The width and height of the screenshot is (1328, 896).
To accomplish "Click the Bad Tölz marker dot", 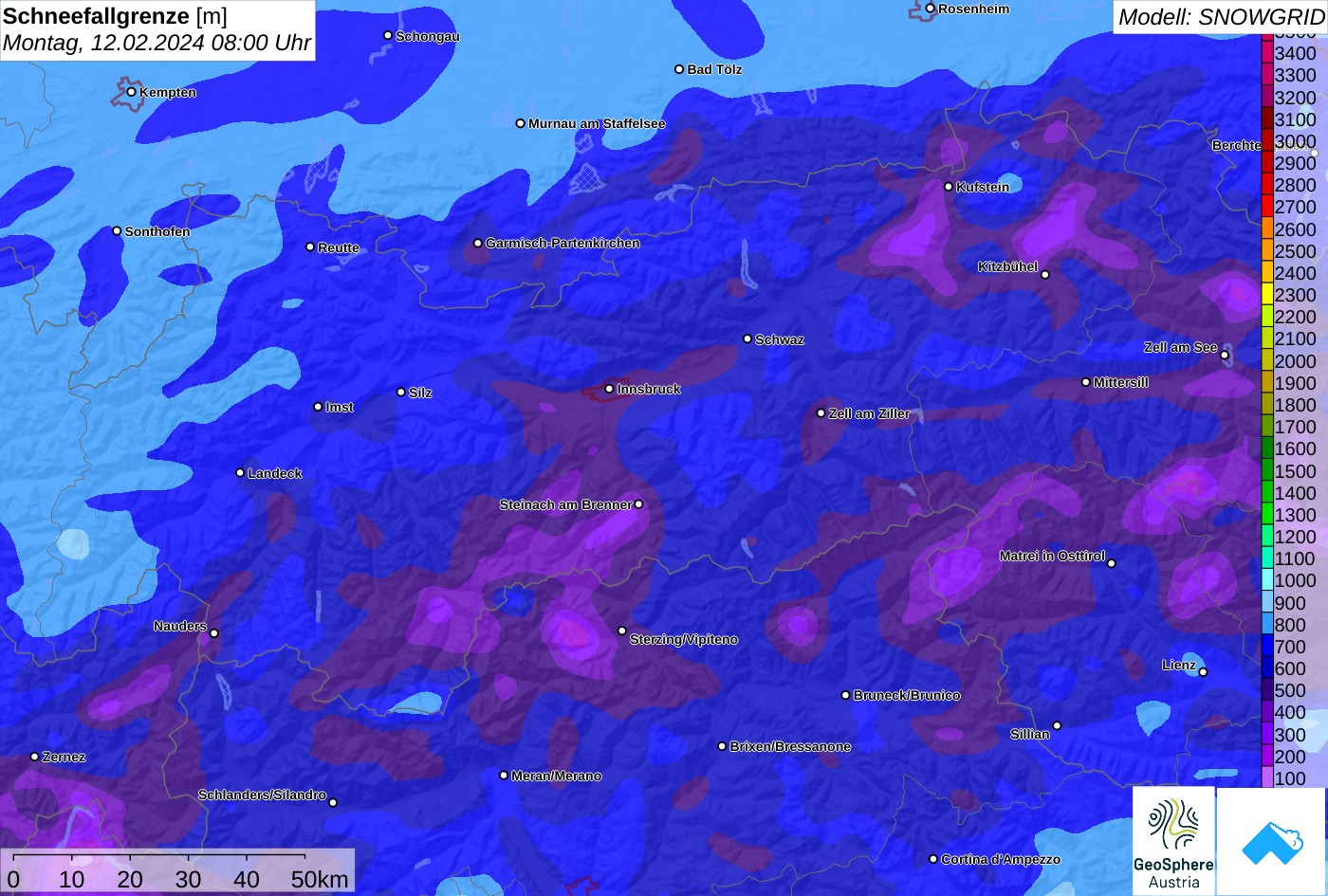I will point(679,69).
